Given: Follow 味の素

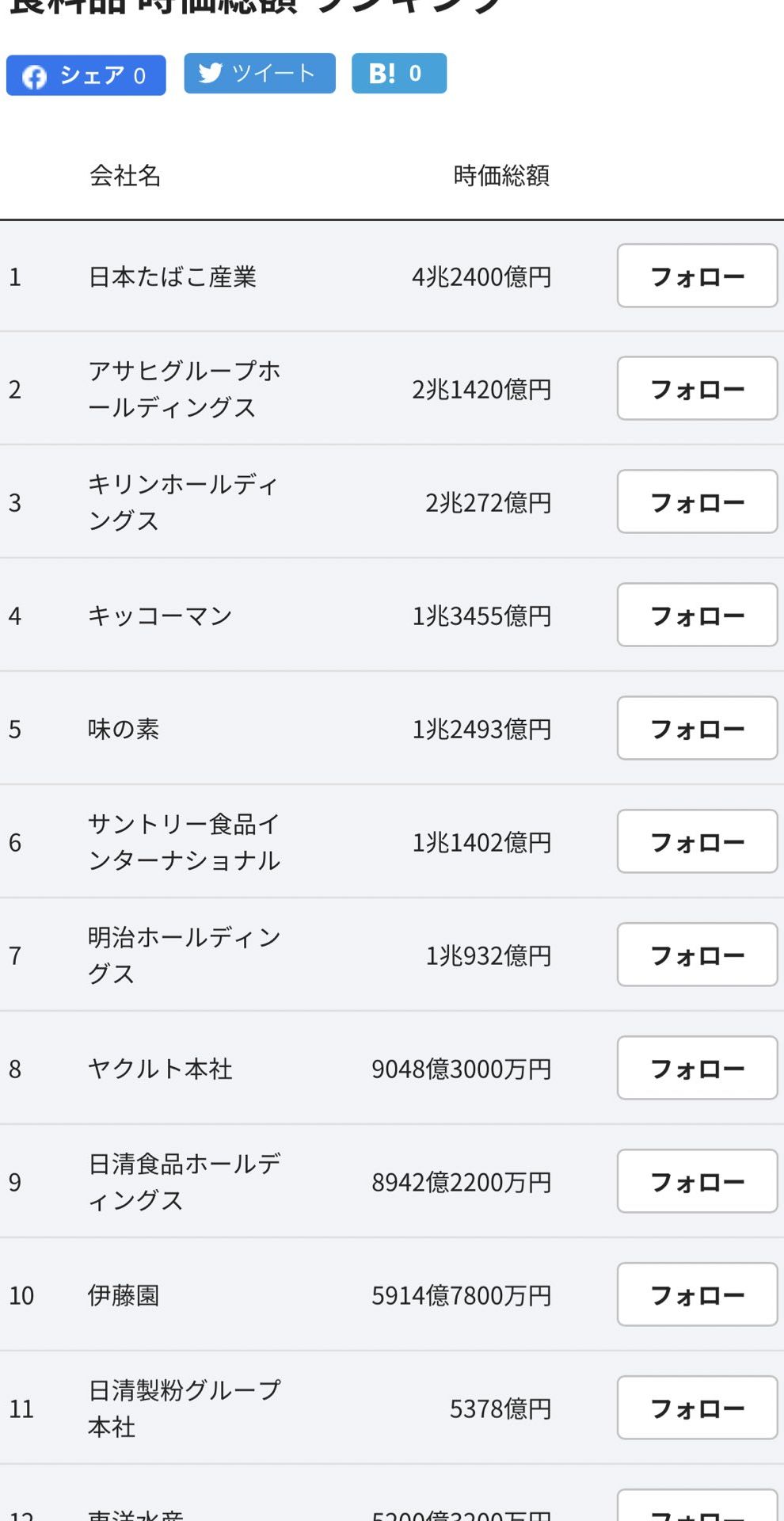Looking at the screenshot, I should [696, 728].
